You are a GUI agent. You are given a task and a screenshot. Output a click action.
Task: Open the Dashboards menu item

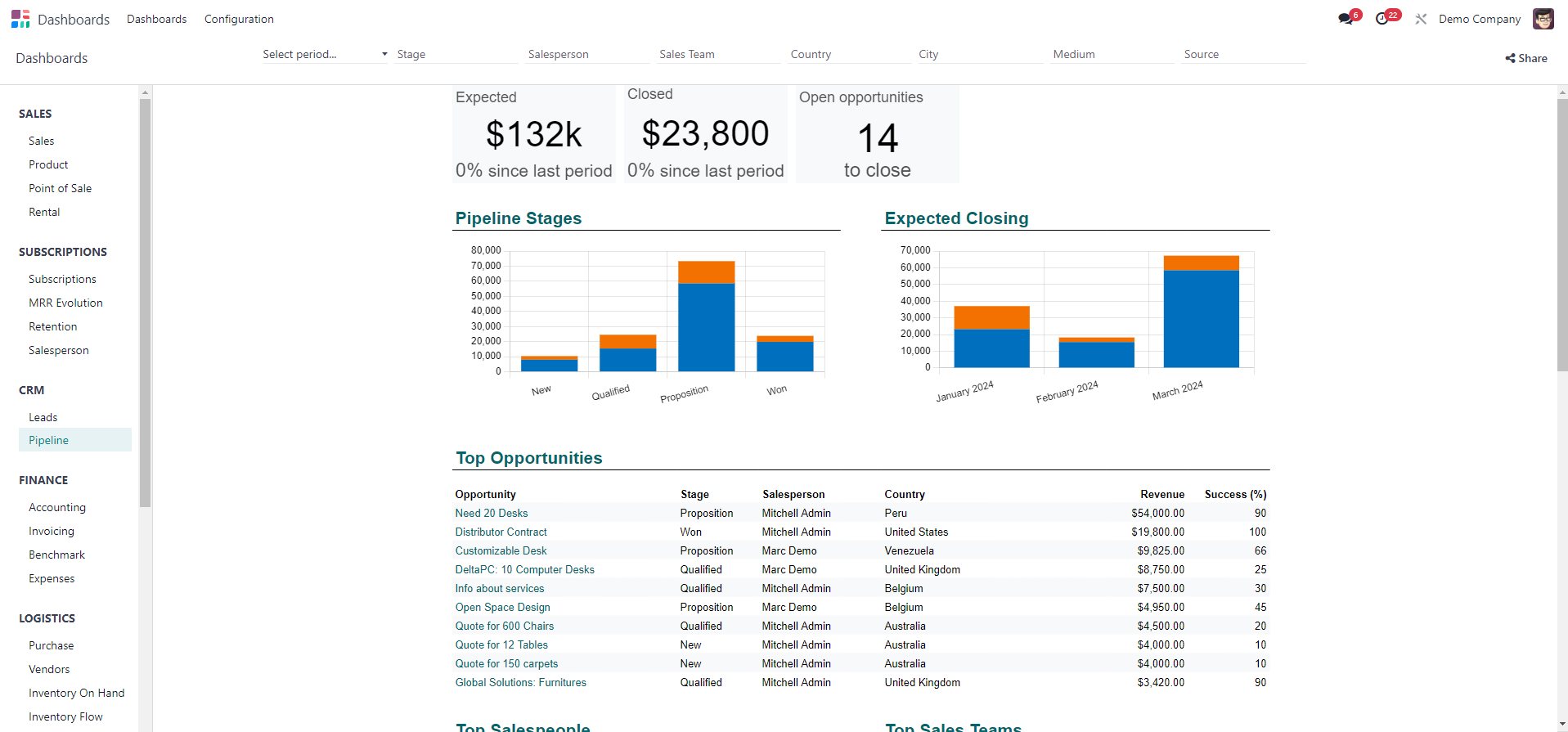click(156, 19)
